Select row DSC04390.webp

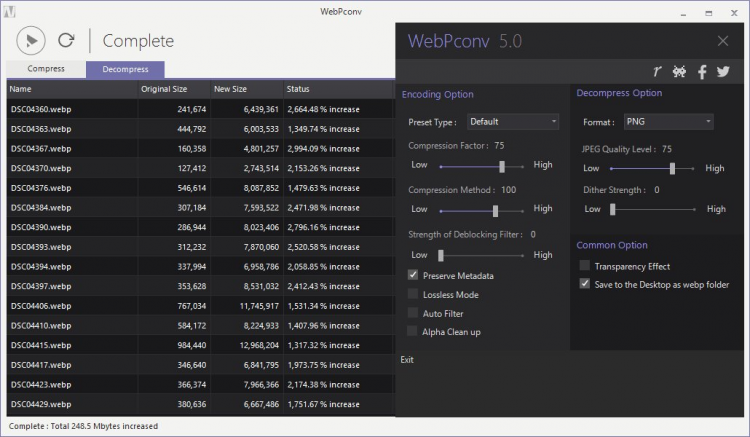(201, 227)
